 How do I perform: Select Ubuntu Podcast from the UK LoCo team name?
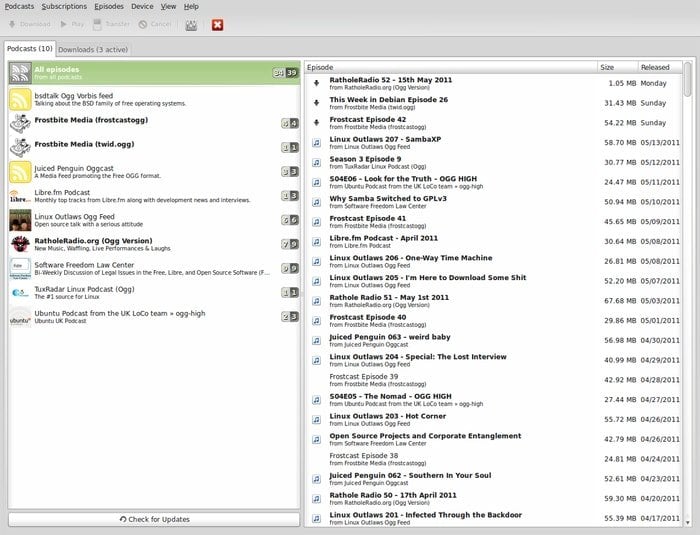click(x=120, y=313)
